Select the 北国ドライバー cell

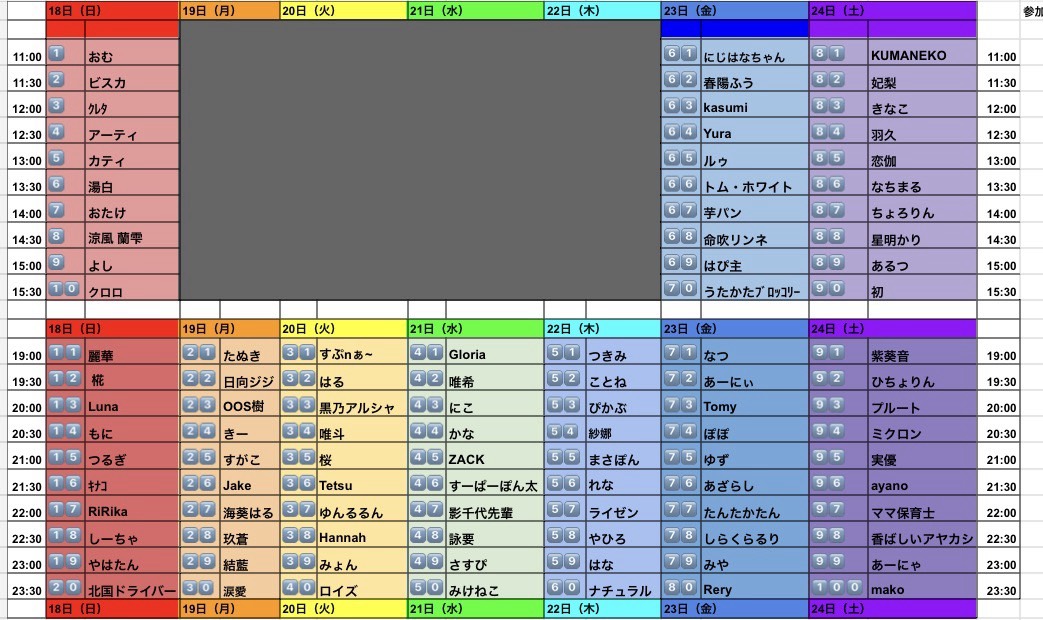(x=132, y=587)
